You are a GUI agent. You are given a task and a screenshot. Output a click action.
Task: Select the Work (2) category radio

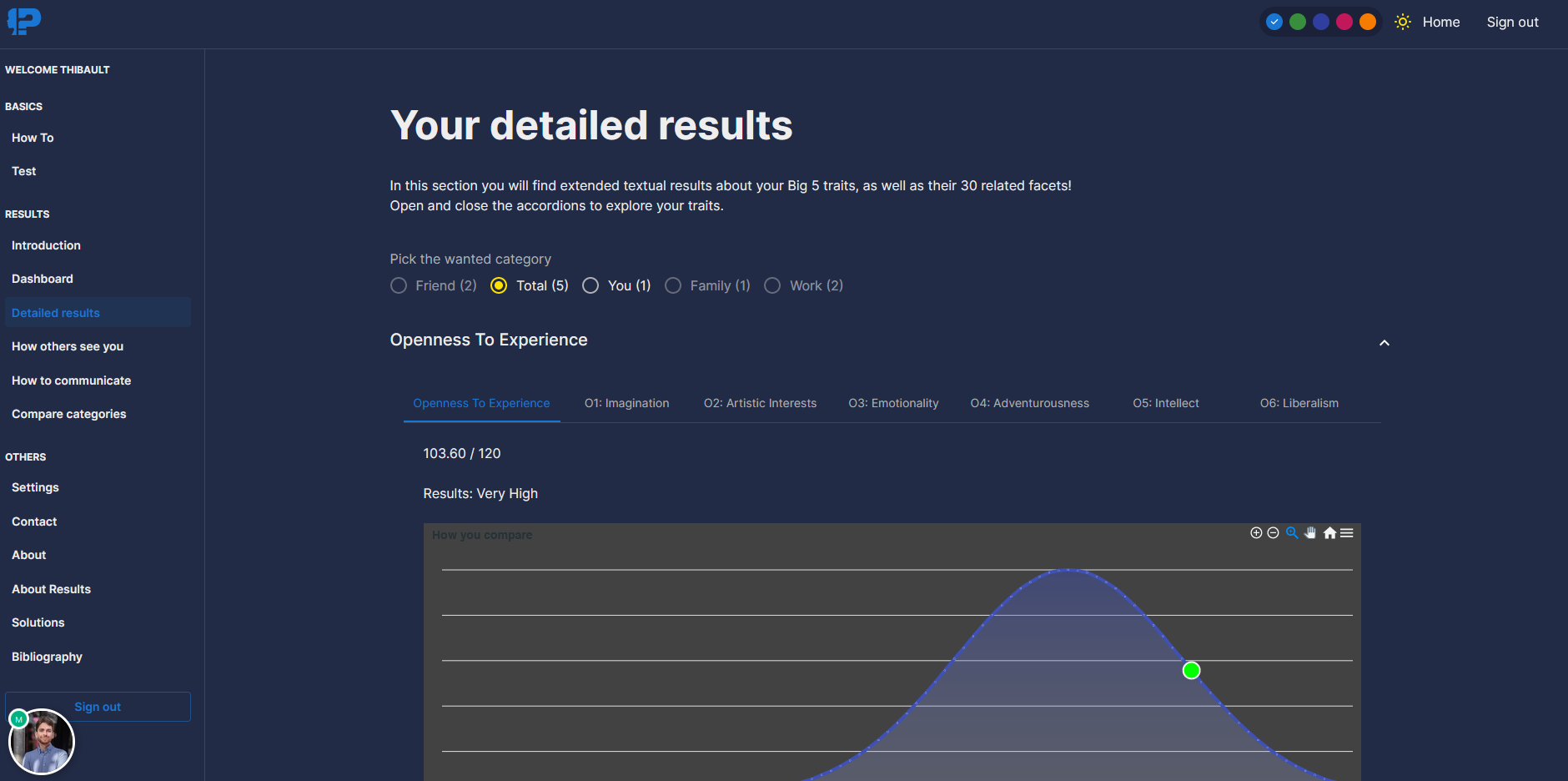point(772,285)
